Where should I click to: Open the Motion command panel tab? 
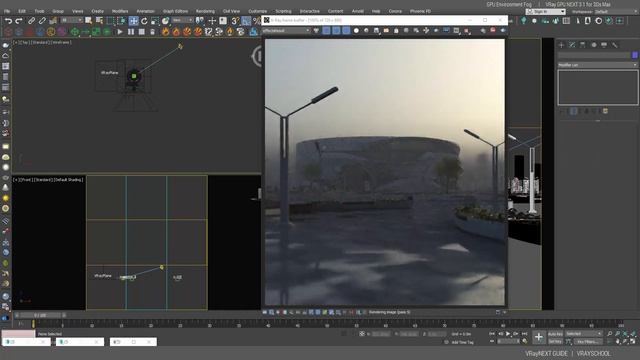pyautogui.click(x=594, y=45)
